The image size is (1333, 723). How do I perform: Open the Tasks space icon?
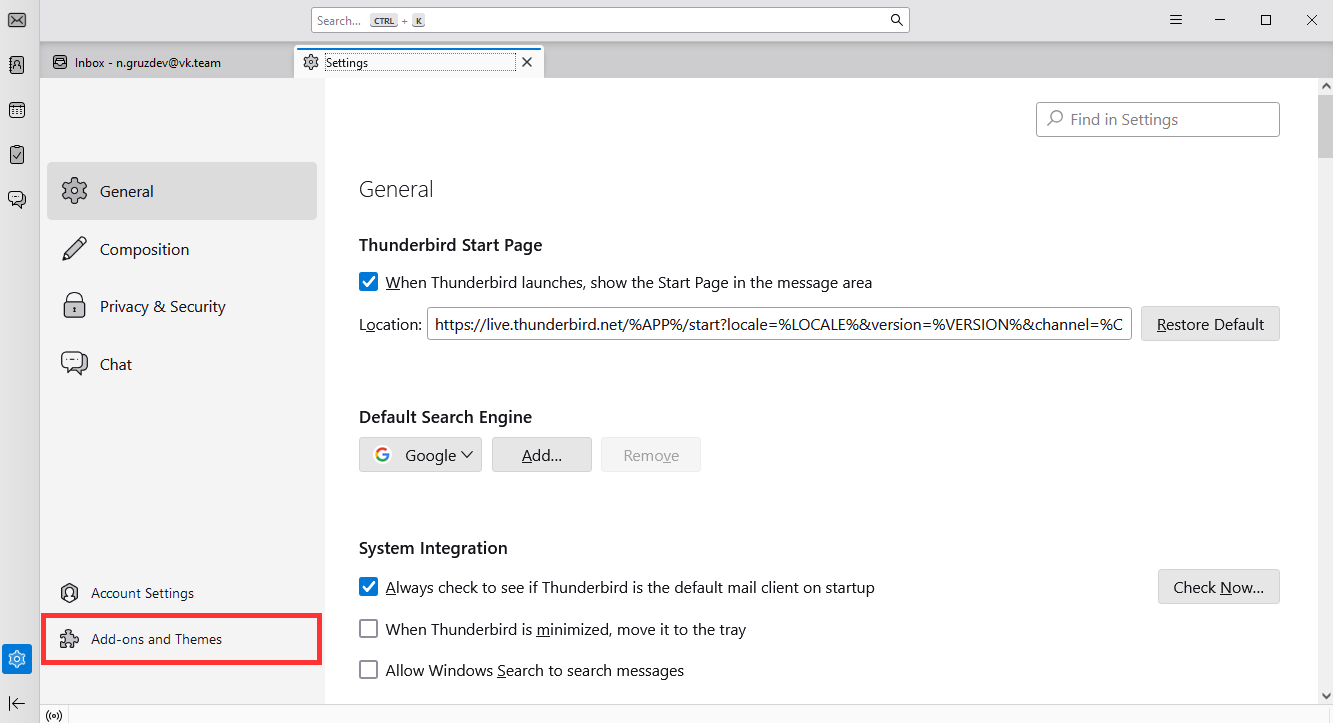pos(17,154)
